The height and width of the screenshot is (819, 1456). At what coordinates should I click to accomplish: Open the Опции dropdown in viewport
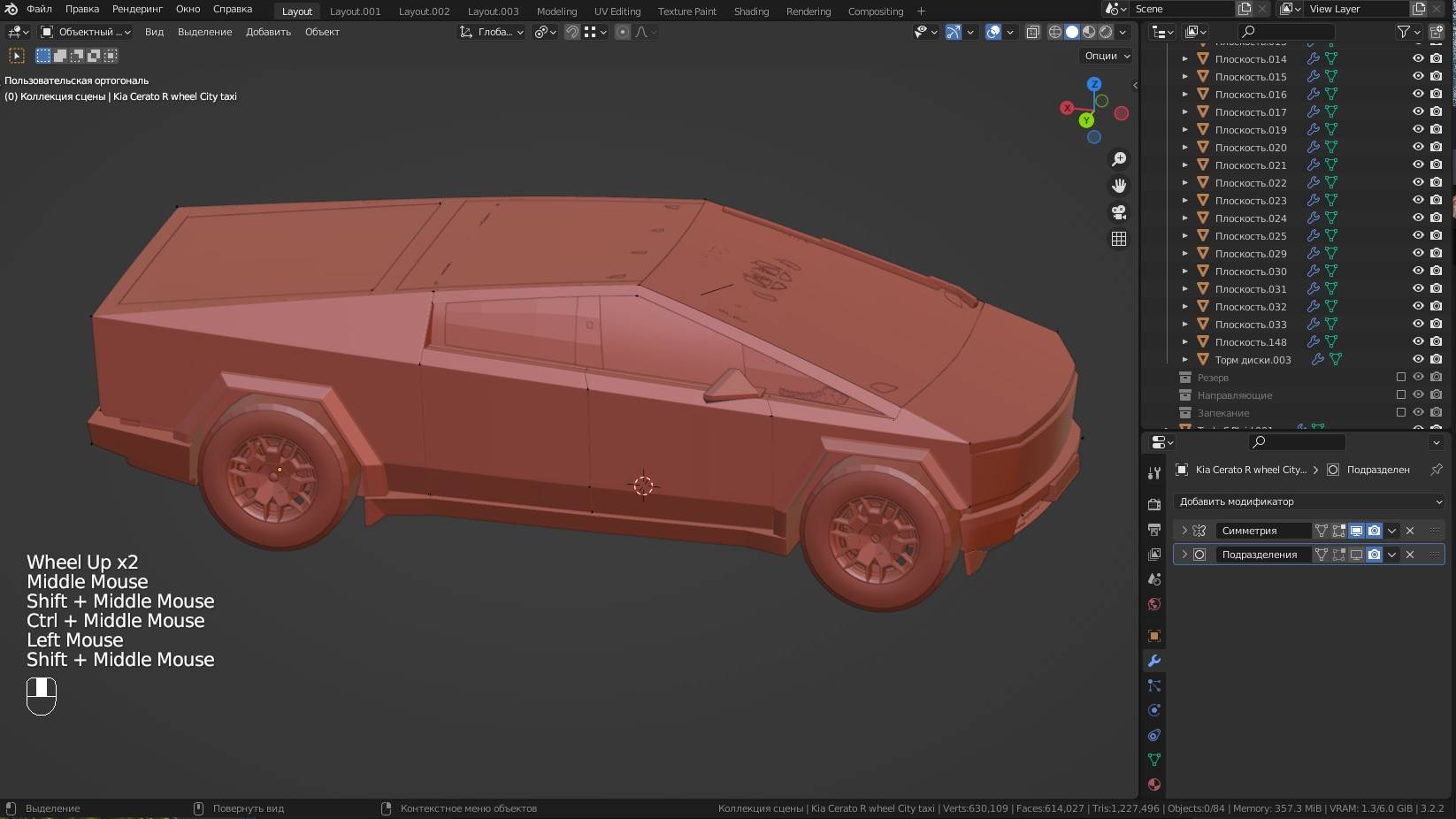click(1107, 56)
